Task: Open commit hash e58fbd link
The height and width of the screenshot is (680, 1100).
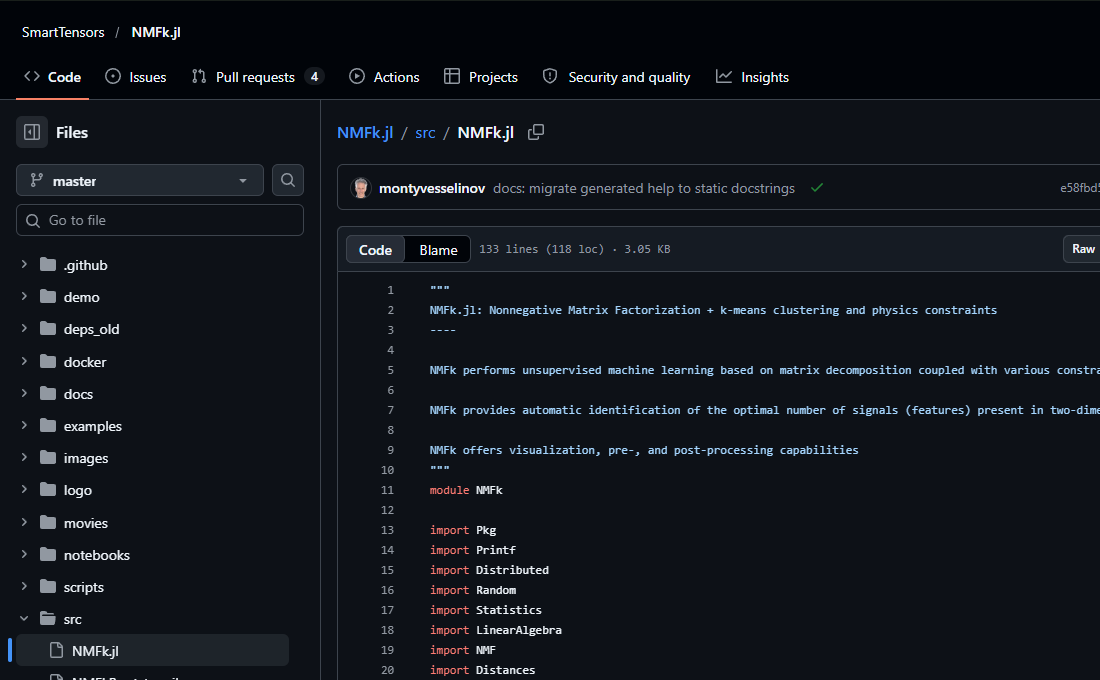Action: (1080, 187)
